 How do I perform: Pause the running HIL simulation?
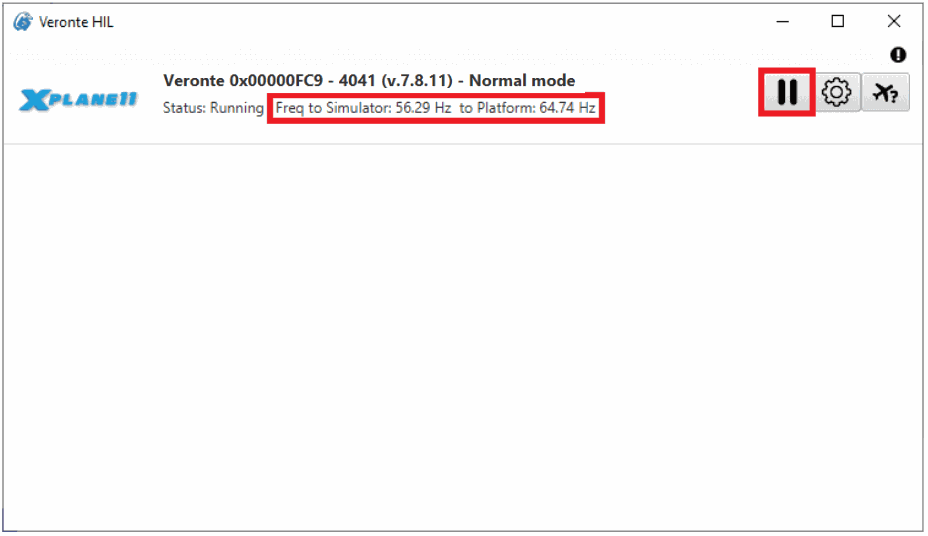pos(787,93)
